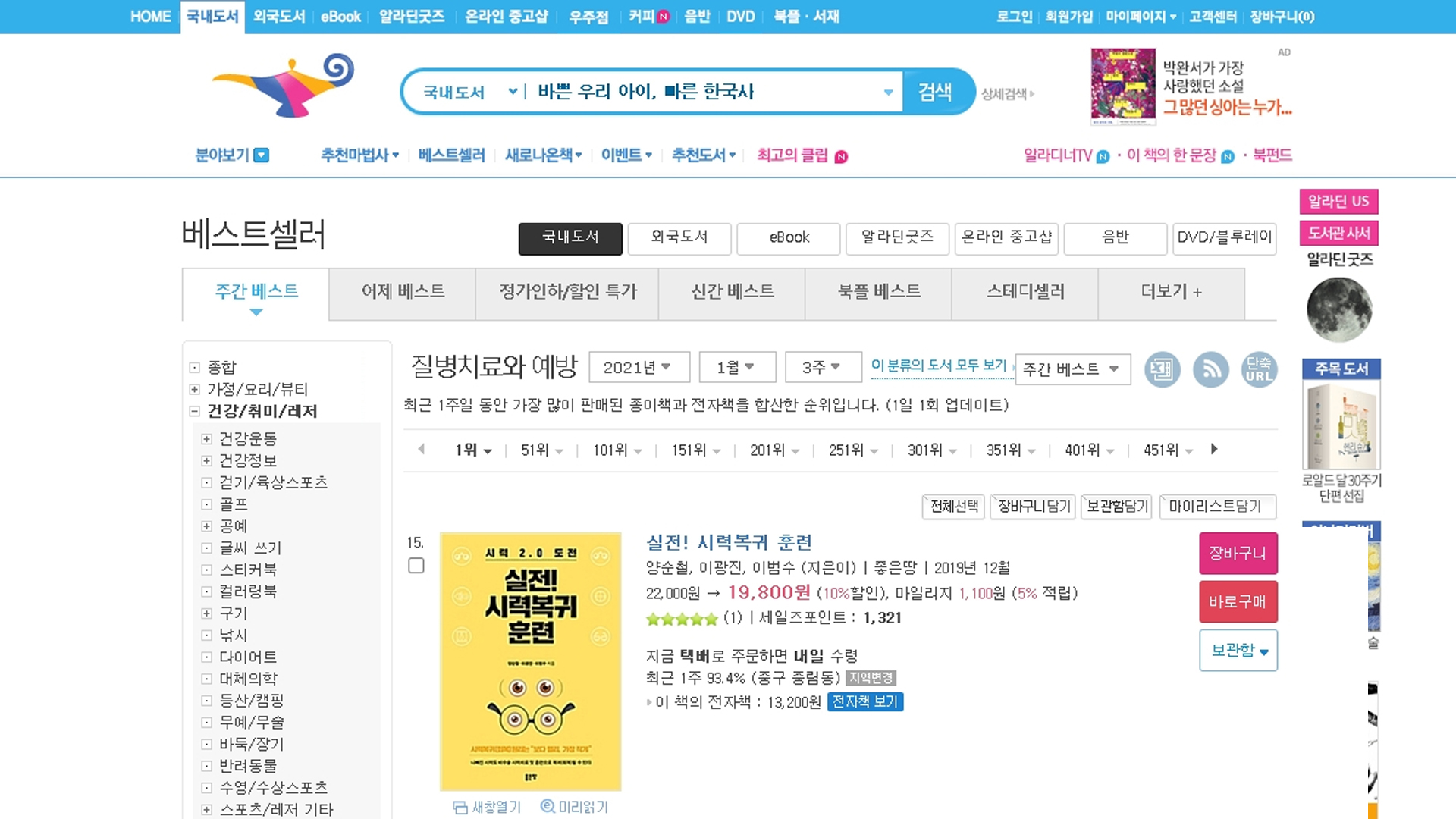This screenshot has height=819, width=1456.
Task: Open the 국내도서 search category dropdown
Action: pyautogui.click(x=469, y=92)
